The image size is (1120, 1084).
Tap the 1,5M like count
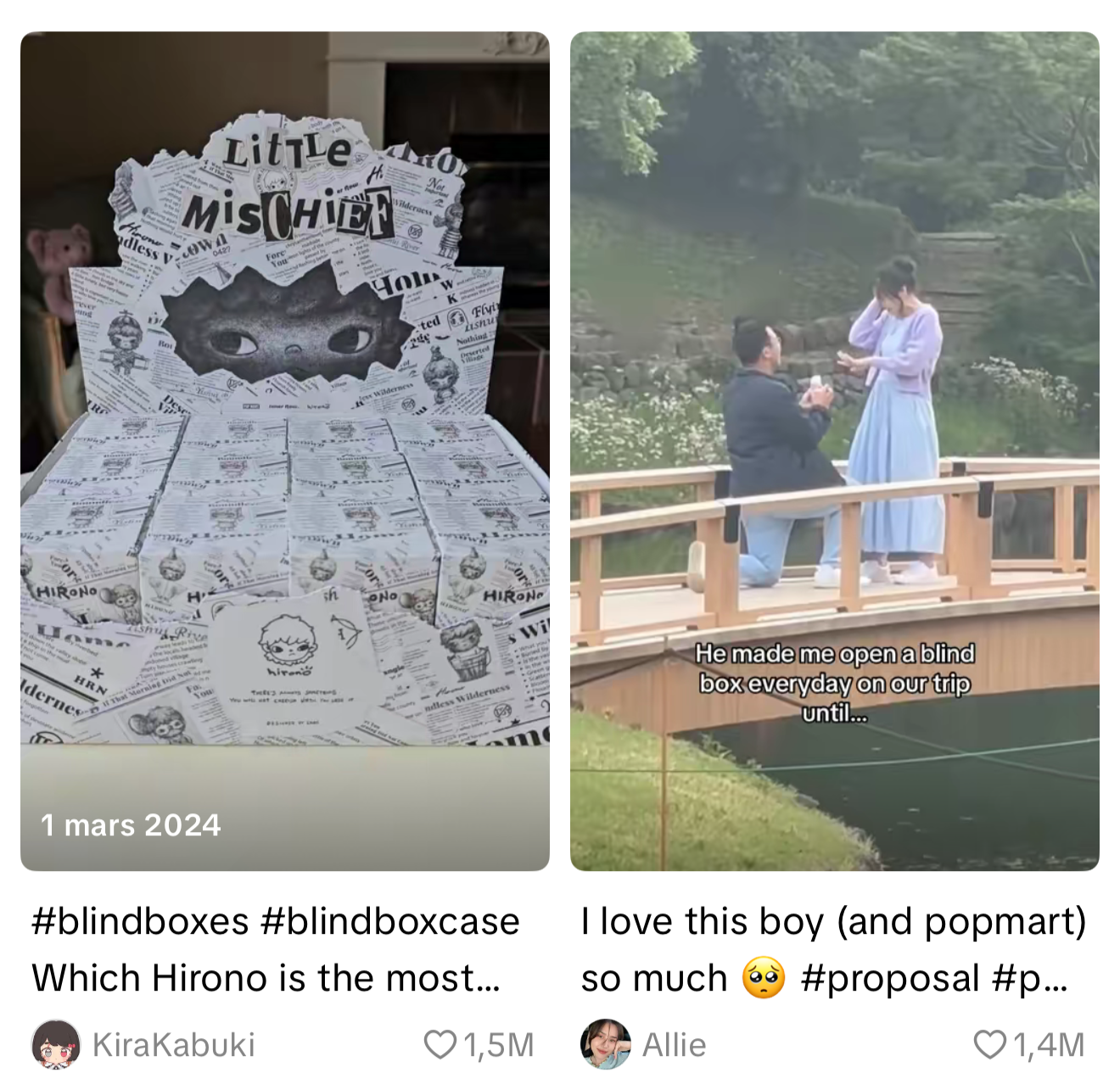(x=499, y=1045)
